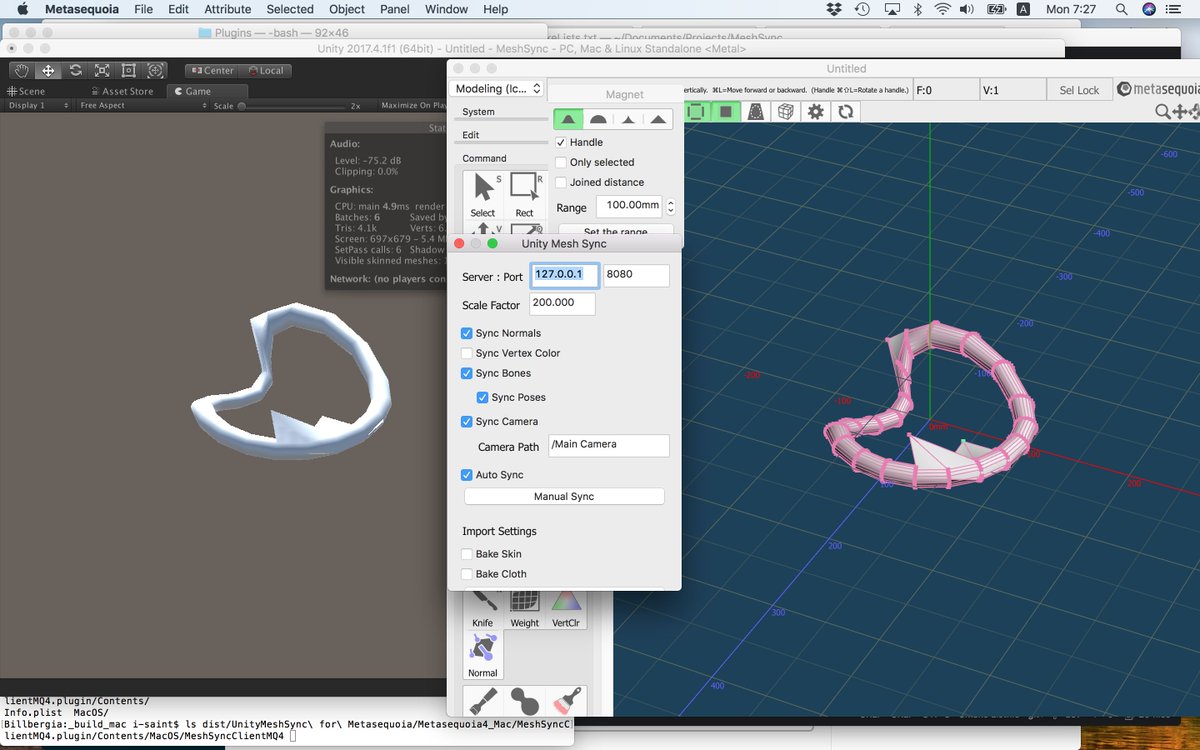Screen dimensions: 1200x750
Task: Switch to the Asset Store tab
Action: (121, 91)
